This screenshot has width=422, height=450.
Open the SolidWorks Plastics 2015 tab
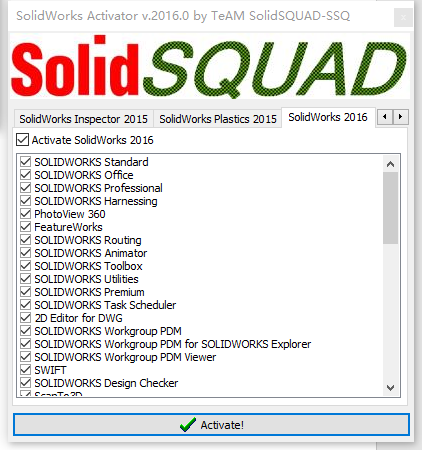[x=218, y=119]
